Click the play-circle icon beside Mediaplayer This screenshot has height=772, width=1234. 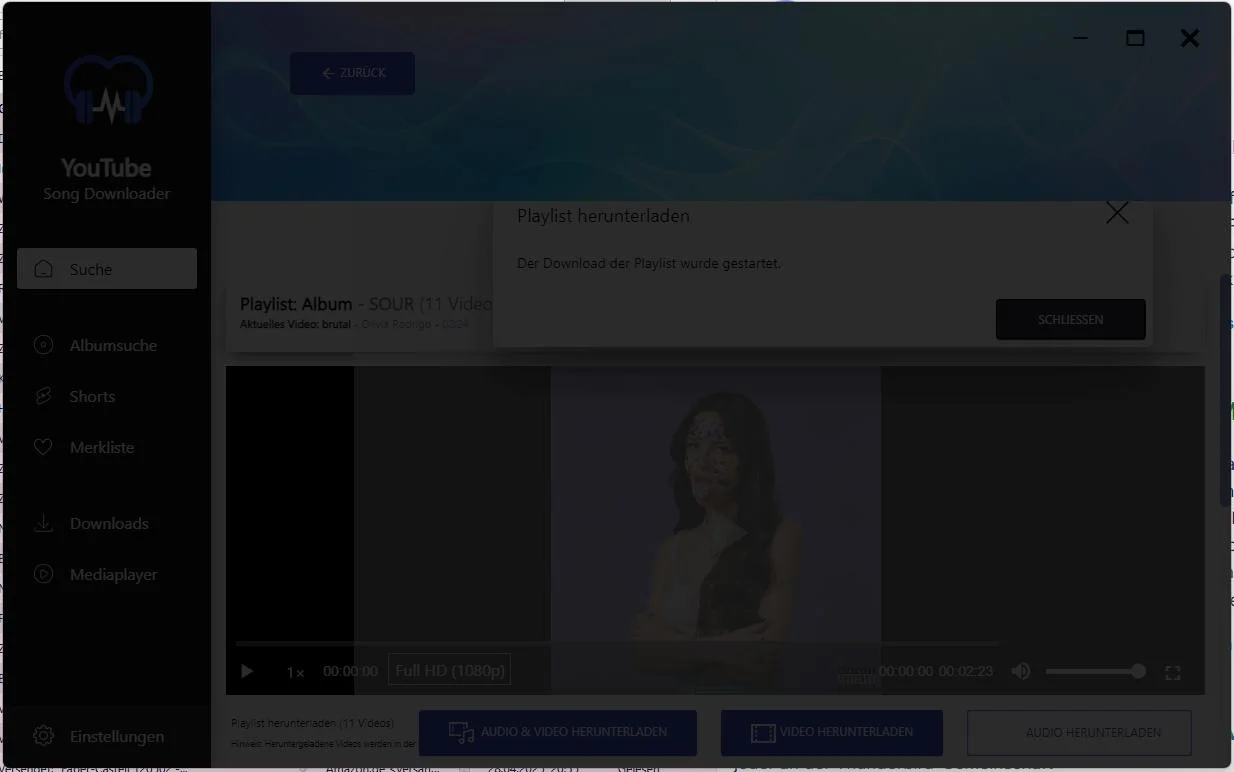coord(43,574)
